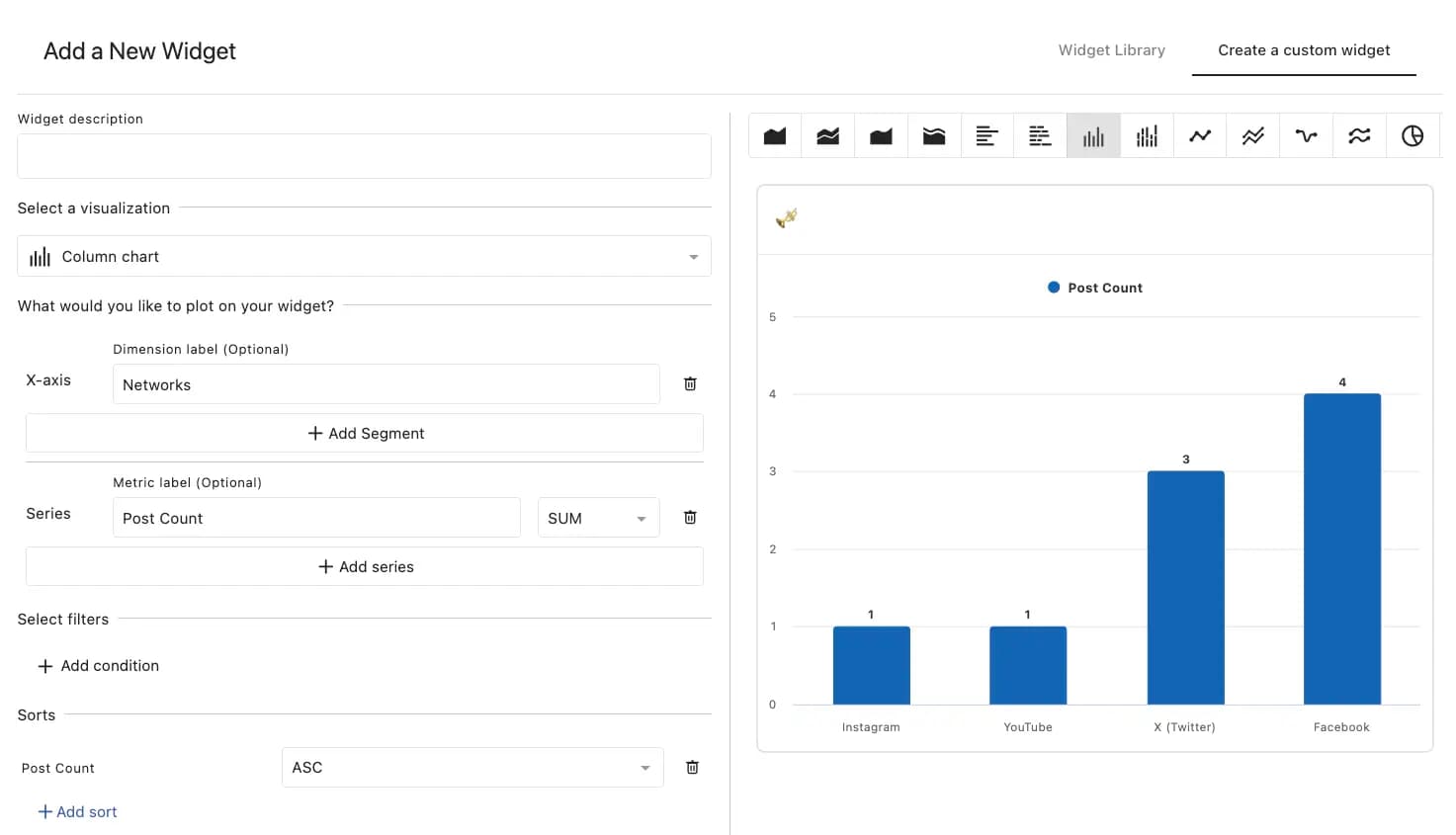Choose the multi-line chart icon
Image resolution: width=1456 pixels, height=835 pixels.
[1253, 136]
